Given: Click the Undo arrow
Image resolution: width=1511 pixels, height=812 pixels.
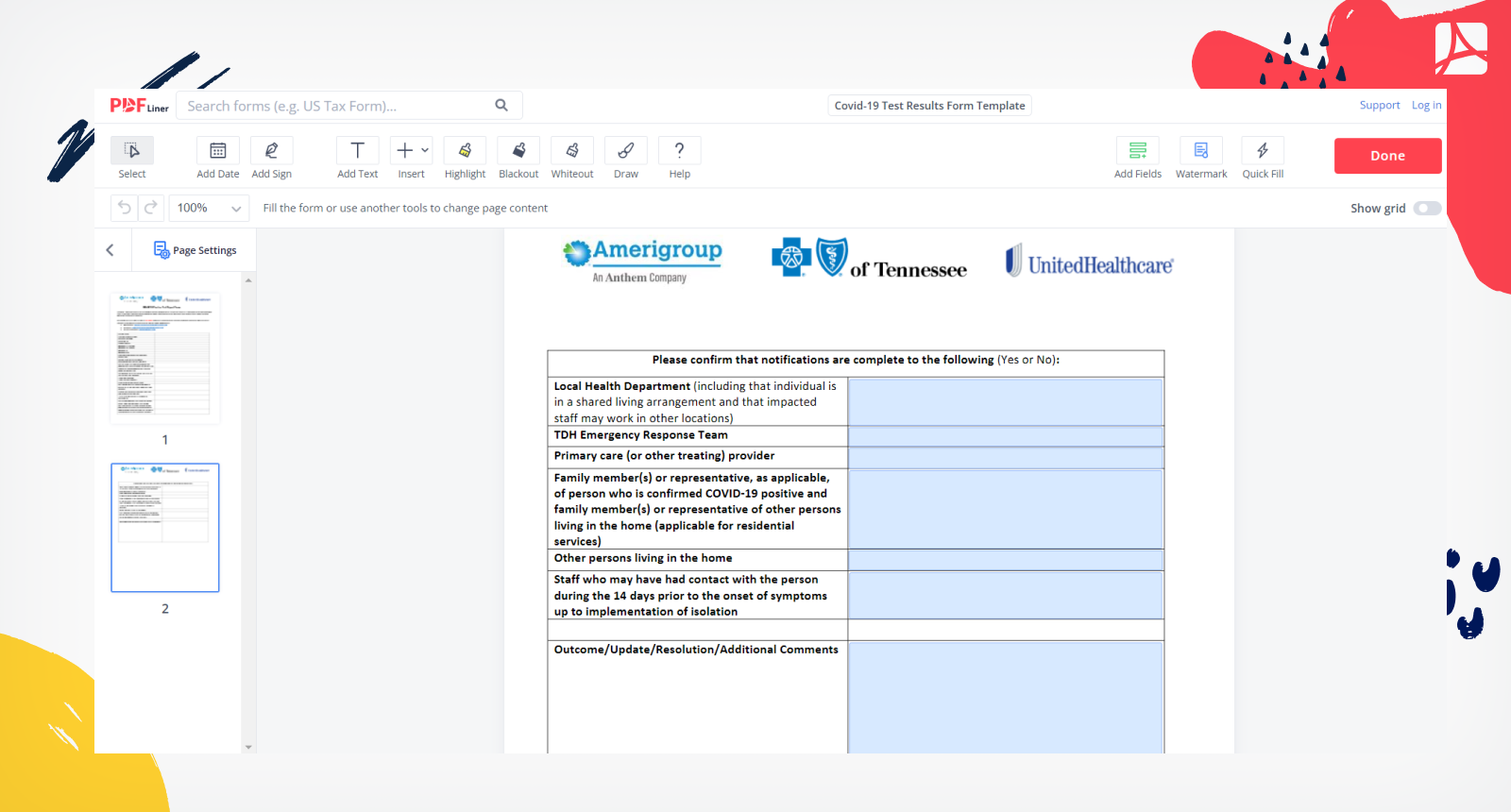Looking at the screenshot, I should tap(124, 208).
